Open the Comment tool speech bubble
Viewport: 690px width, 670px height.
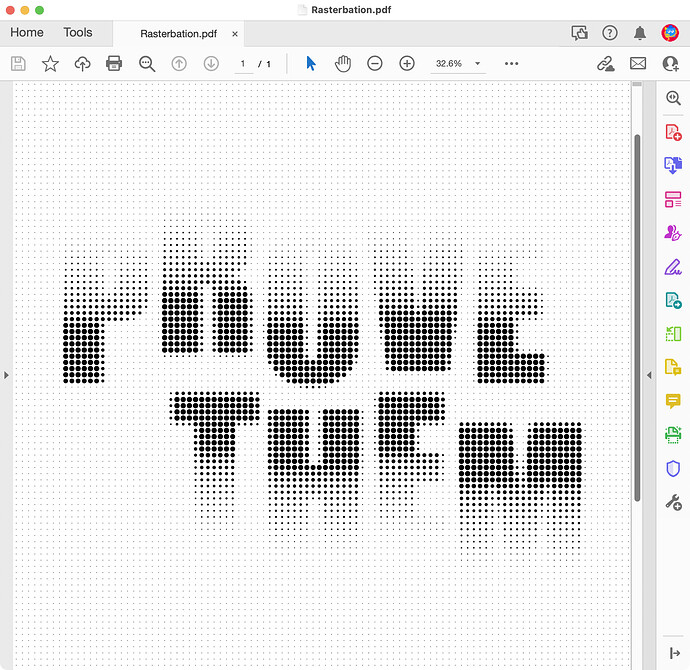click(x=673, y=401)
